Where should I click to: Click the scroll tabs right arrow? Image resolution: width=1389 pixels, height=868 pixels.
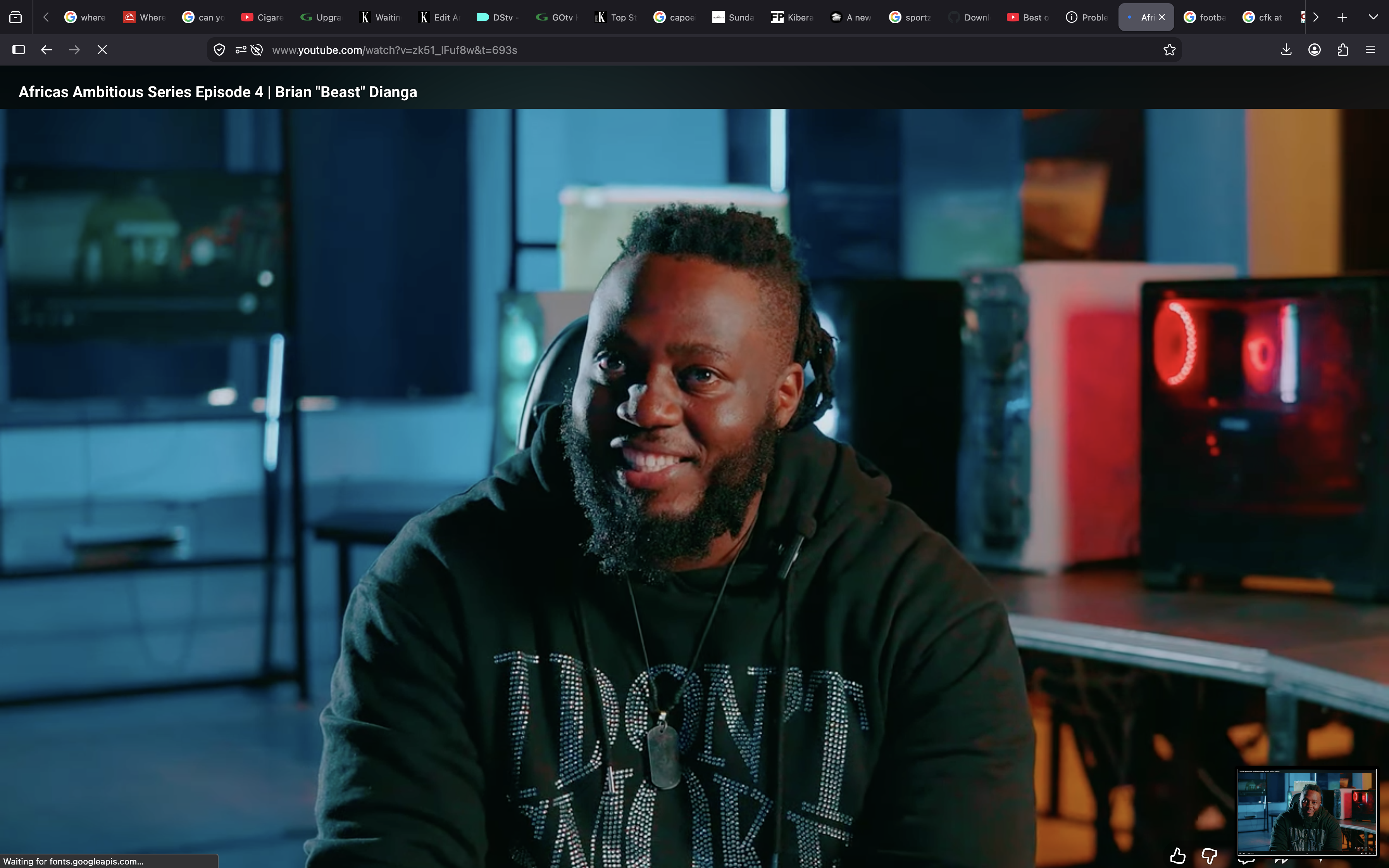tap(1316, 17)
